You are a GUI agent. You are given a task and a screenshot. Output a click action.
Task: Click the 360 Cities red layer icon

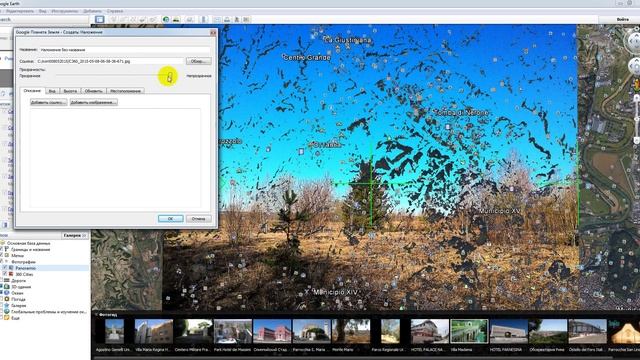coord(11,274)
